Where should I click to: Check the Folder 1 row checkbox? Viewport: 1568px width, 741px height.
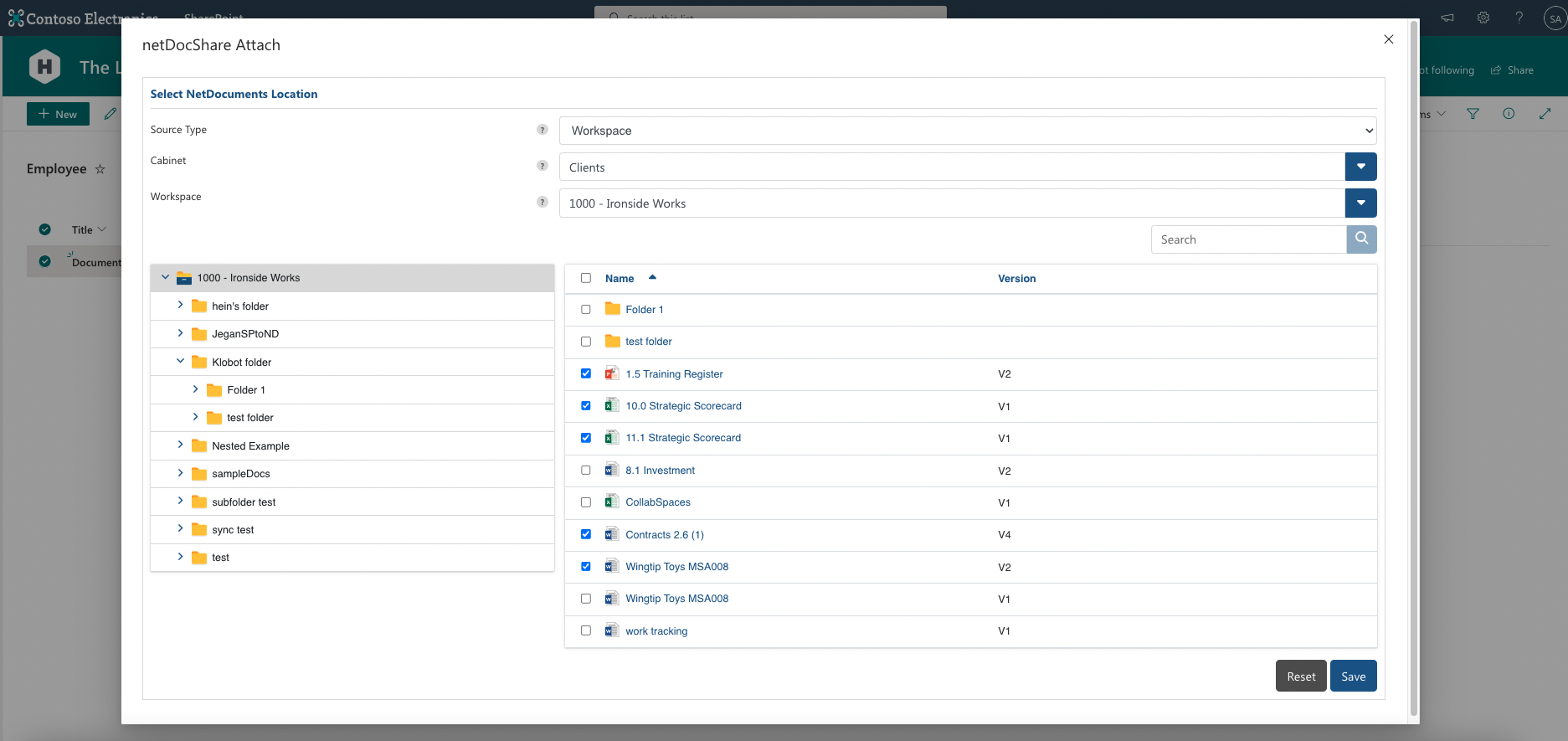586,309
